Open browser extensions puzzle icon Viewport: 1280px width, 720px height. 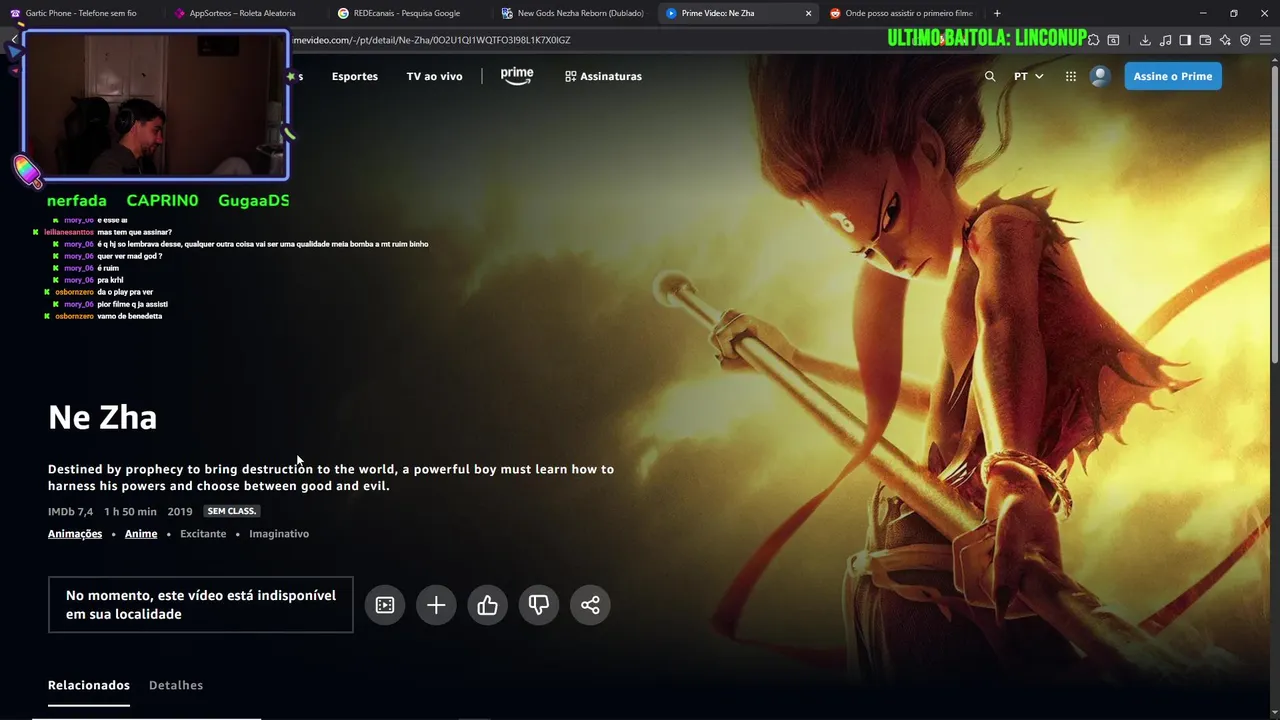coord(1093,40)
